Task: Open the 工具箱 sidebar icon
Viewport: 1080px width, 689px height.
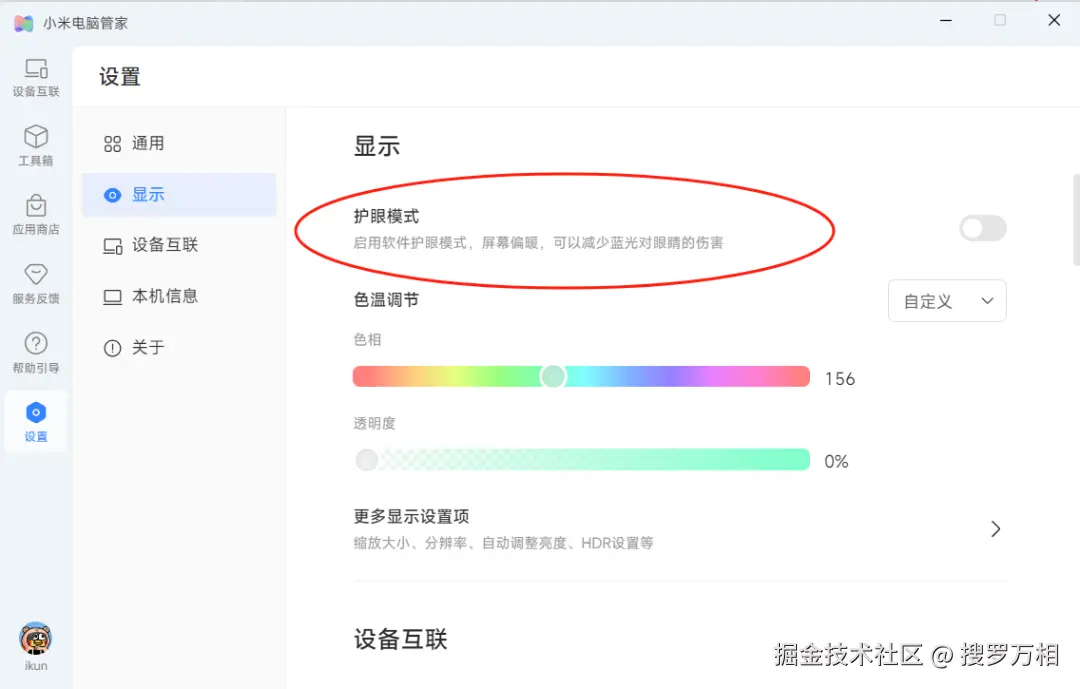Action: click(36, 145)
